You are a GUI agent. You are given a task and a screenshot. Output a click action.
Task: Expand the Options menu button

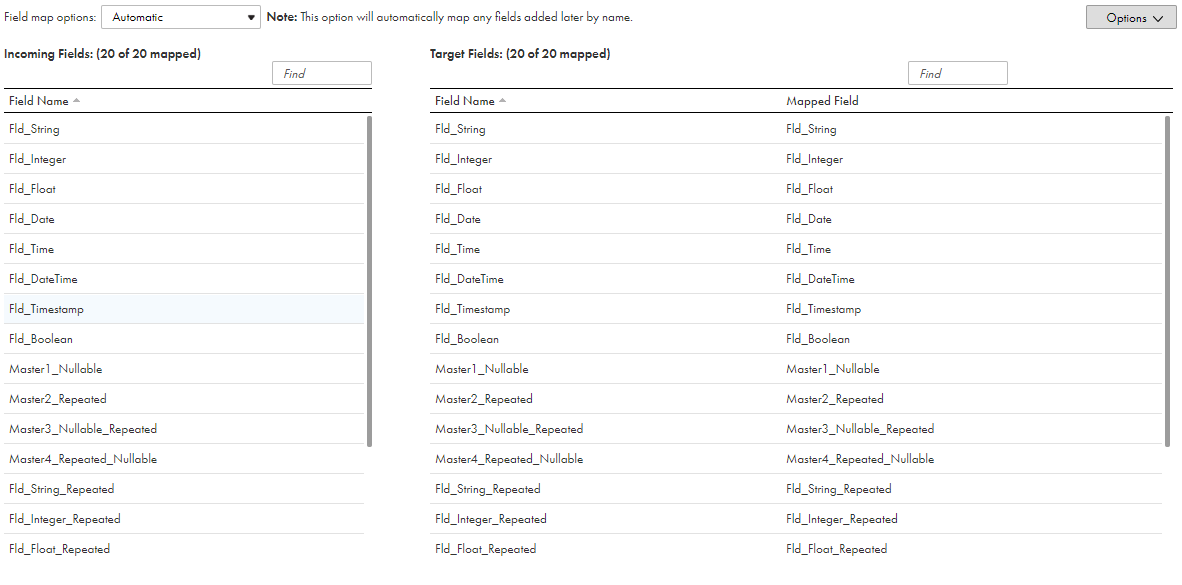click(x=1131, y=18)
